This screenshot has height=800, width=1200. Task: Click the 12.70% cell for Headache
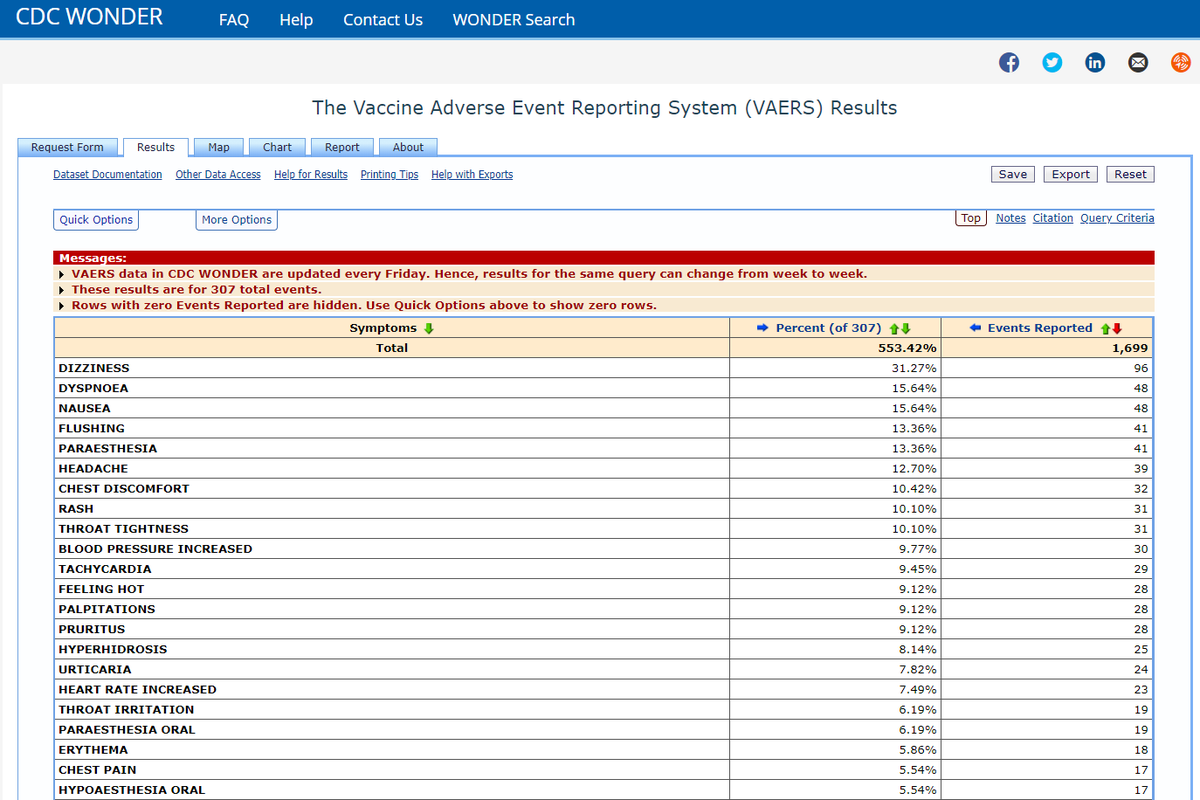(x=835, y=468)
